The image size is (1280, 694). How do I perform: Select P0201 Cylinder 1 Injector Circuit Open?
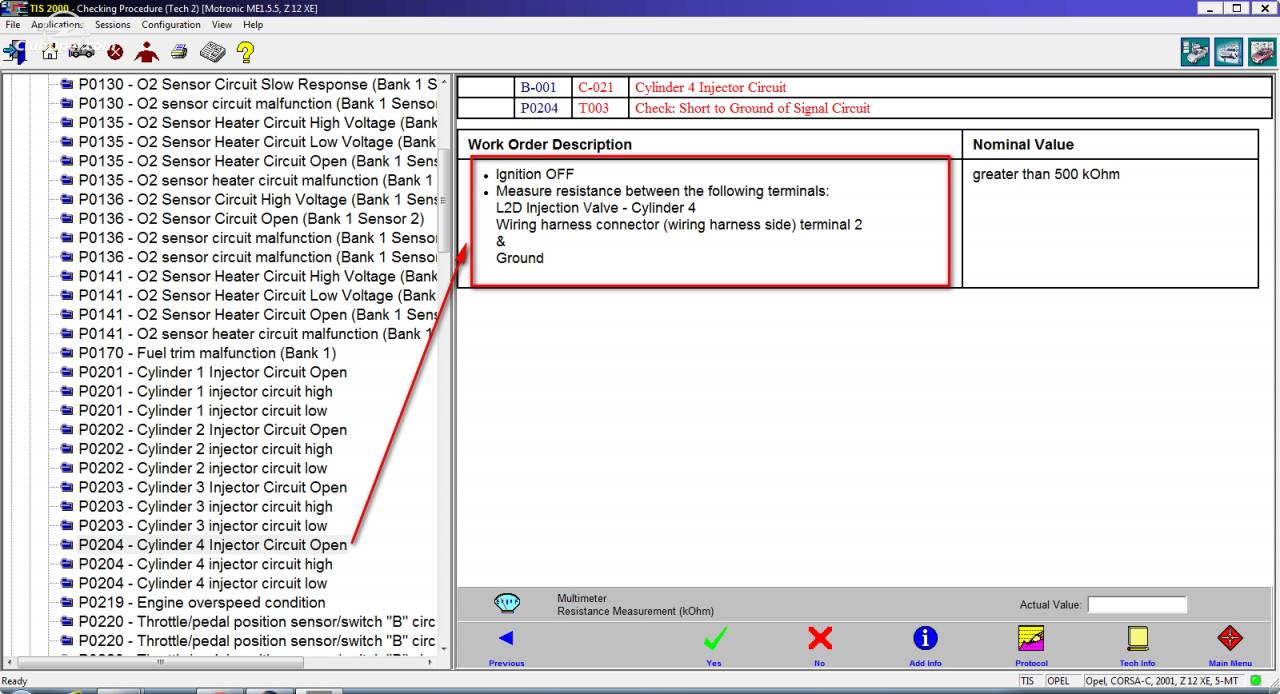coord(213,372)
